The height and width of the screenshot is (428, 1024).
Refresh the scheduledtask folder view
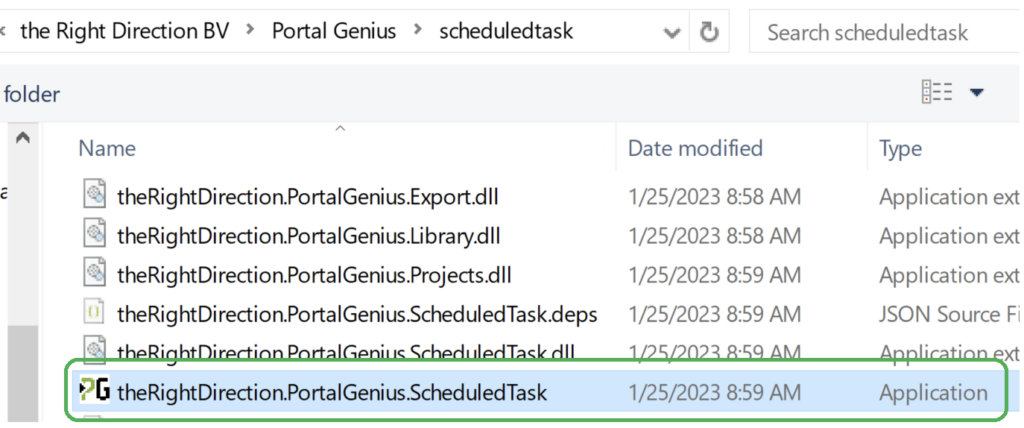click(709, 31)
